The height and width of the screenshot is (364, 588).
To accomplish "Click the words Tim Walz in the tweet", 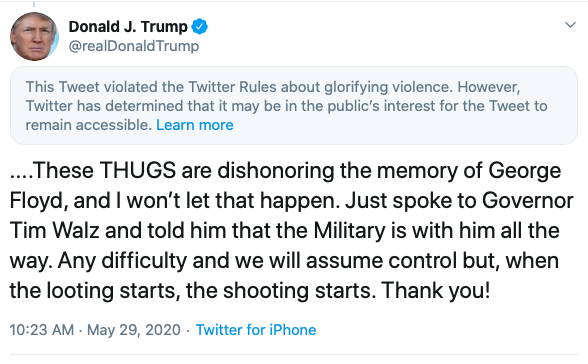I will (54, 230).
